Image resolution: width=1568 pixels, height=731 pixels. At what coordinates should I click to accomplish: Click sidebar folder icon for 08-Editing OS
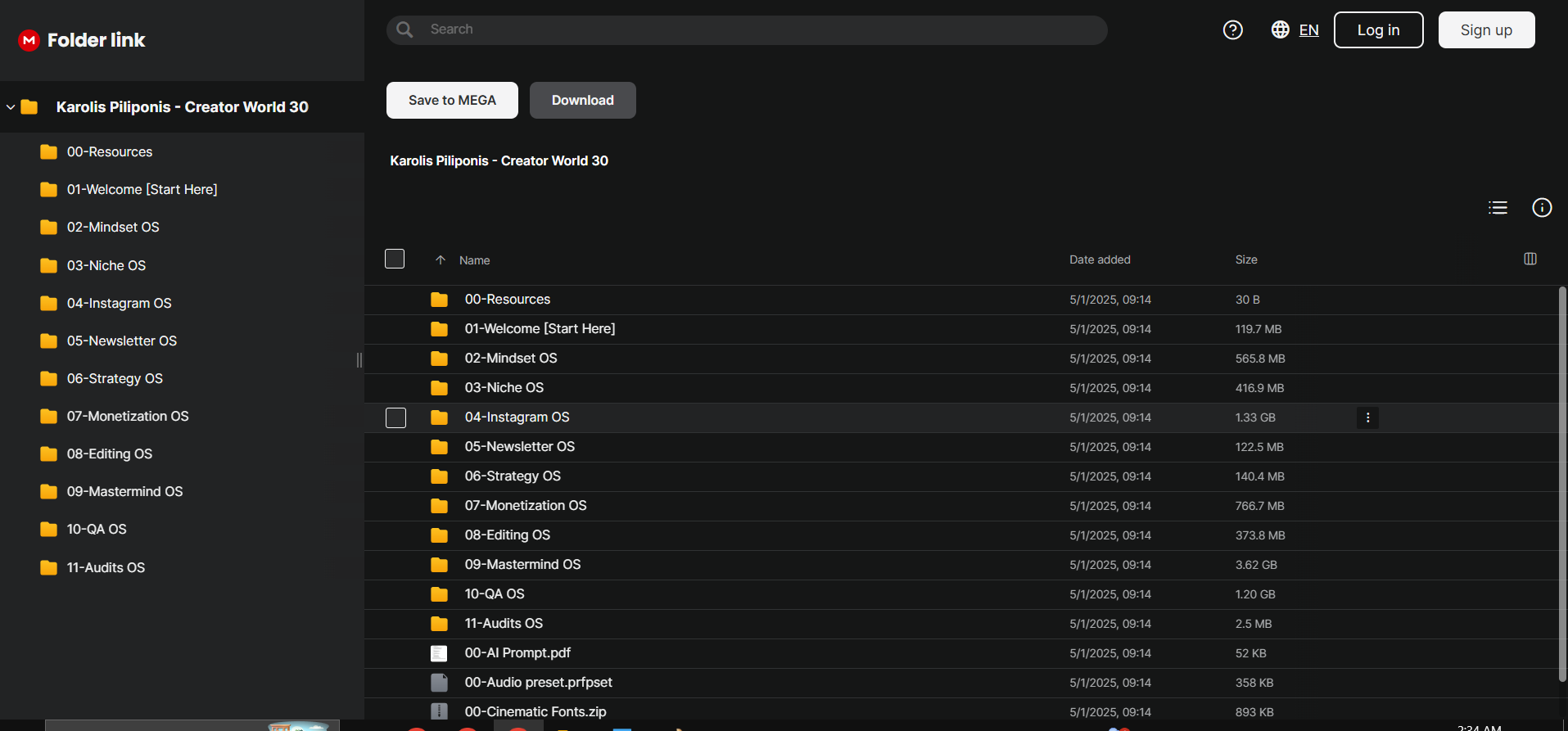49,454
